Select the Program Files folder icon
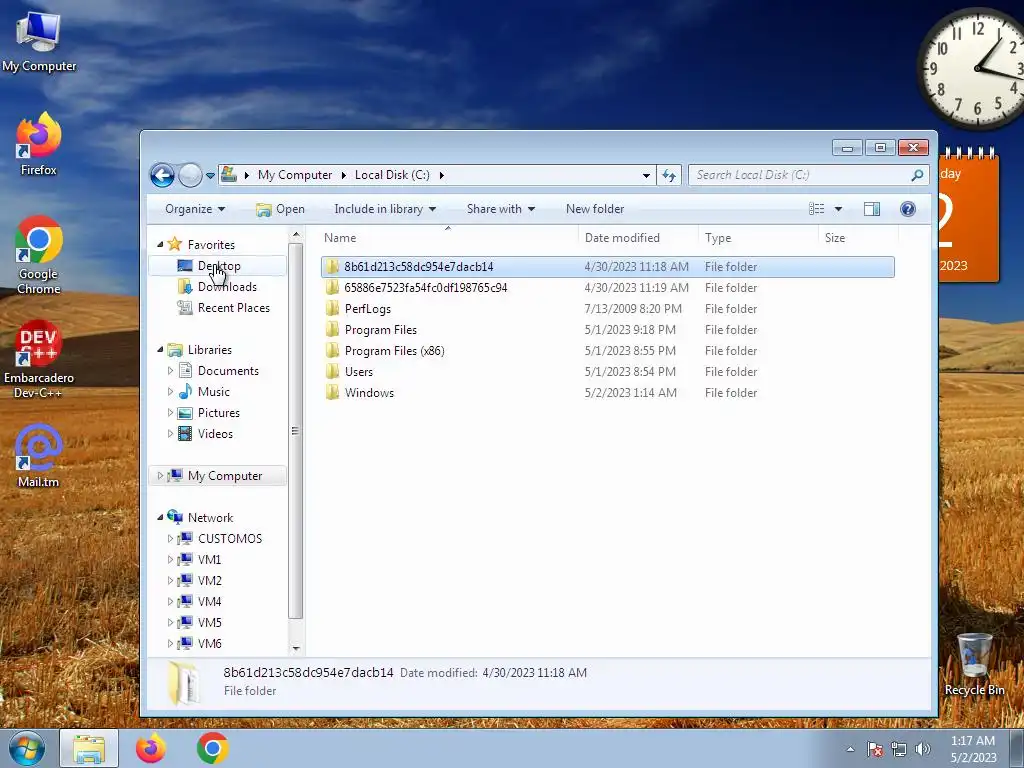 (332, 330)
